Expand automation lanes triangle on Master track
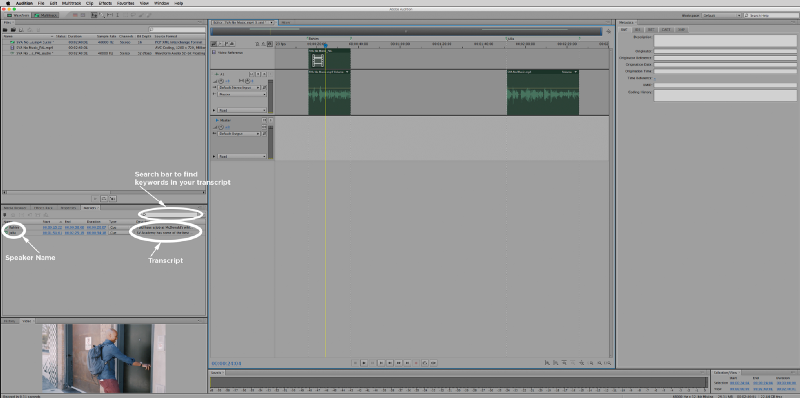 214,157
